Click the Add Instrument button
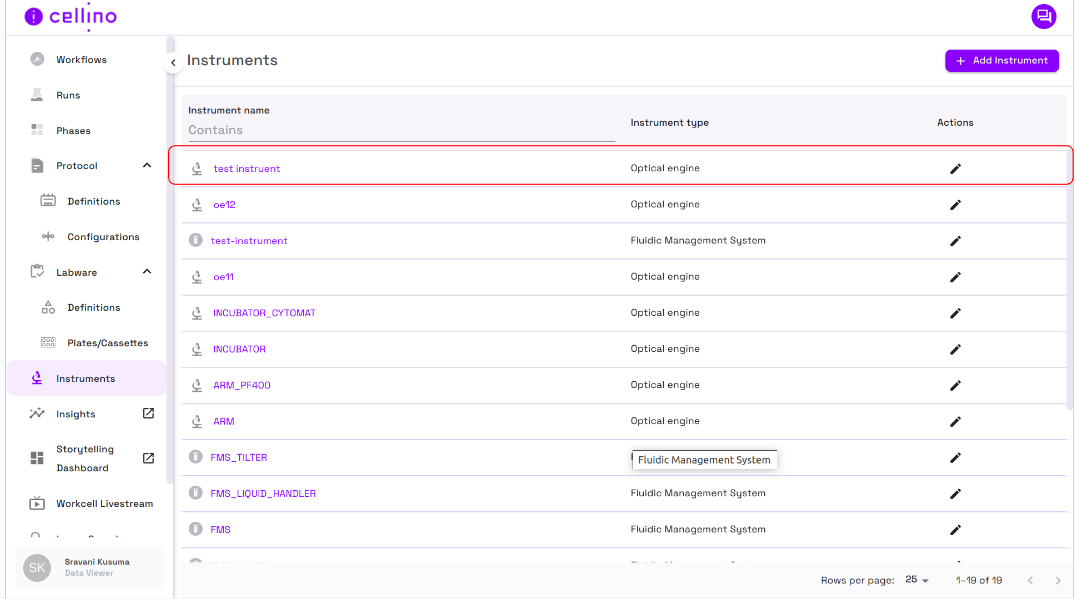 click(x=1001, y=61)
